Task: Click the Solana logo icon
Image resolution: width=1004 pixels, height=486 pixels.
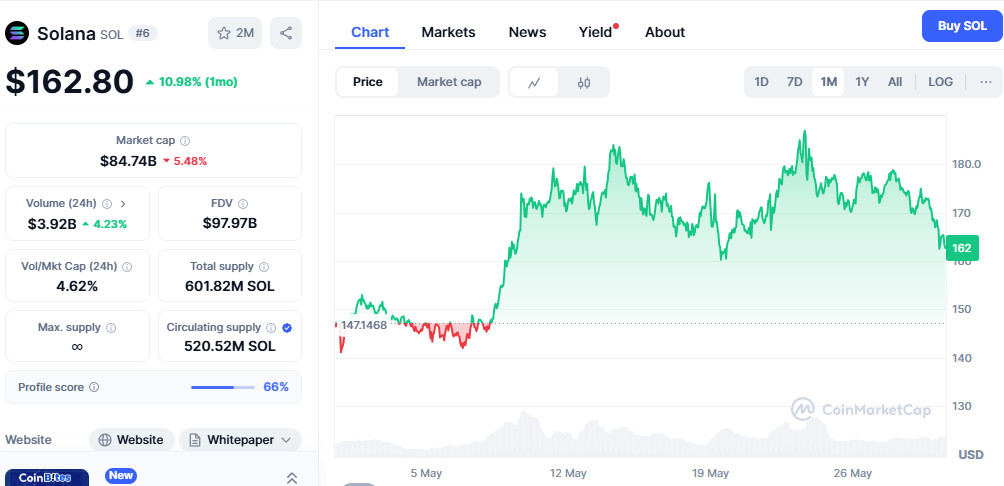Action: point(17,33)
